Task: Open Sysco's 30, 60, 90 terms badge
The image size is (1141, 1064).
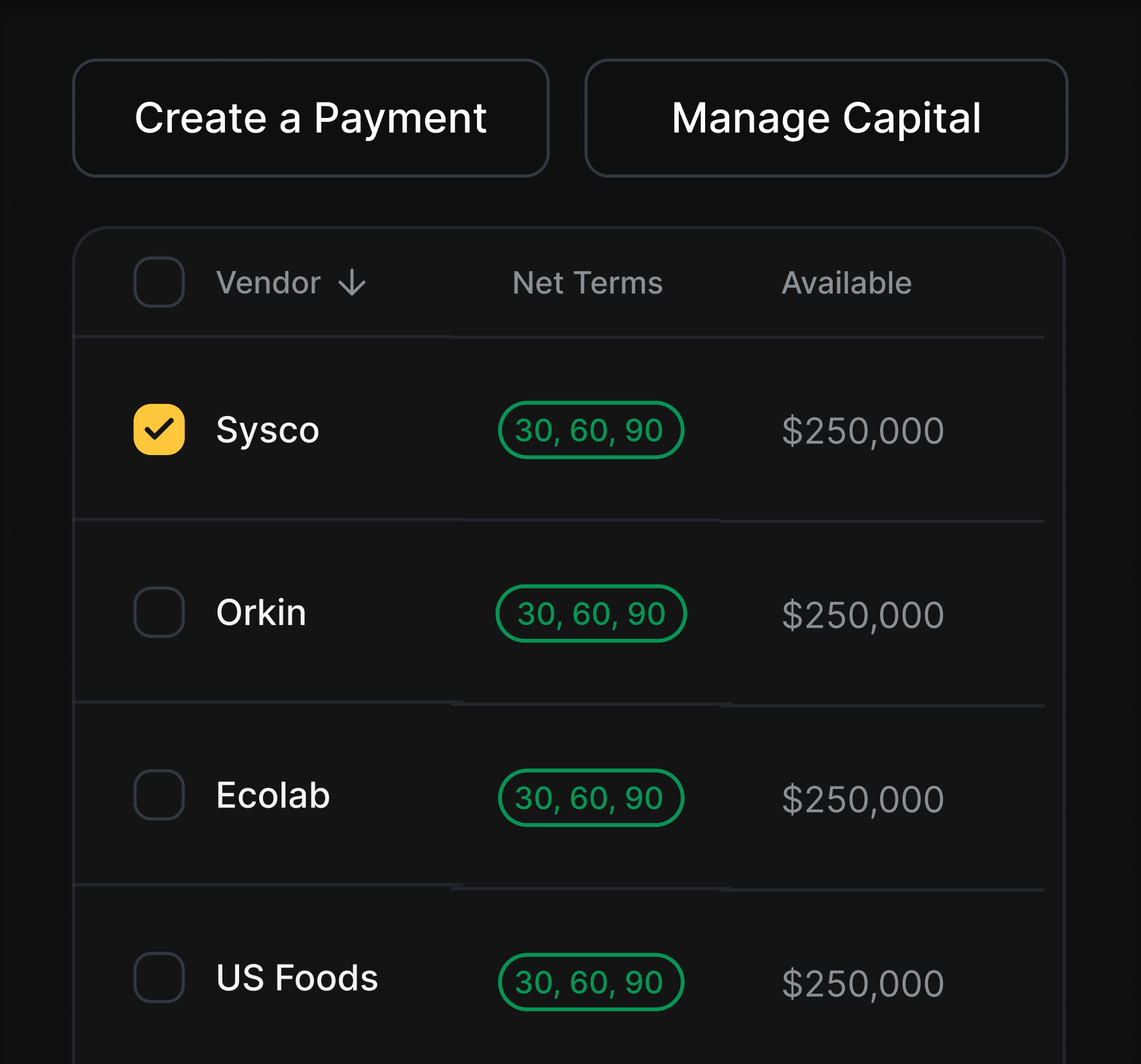Action: [x=590, y=430]
